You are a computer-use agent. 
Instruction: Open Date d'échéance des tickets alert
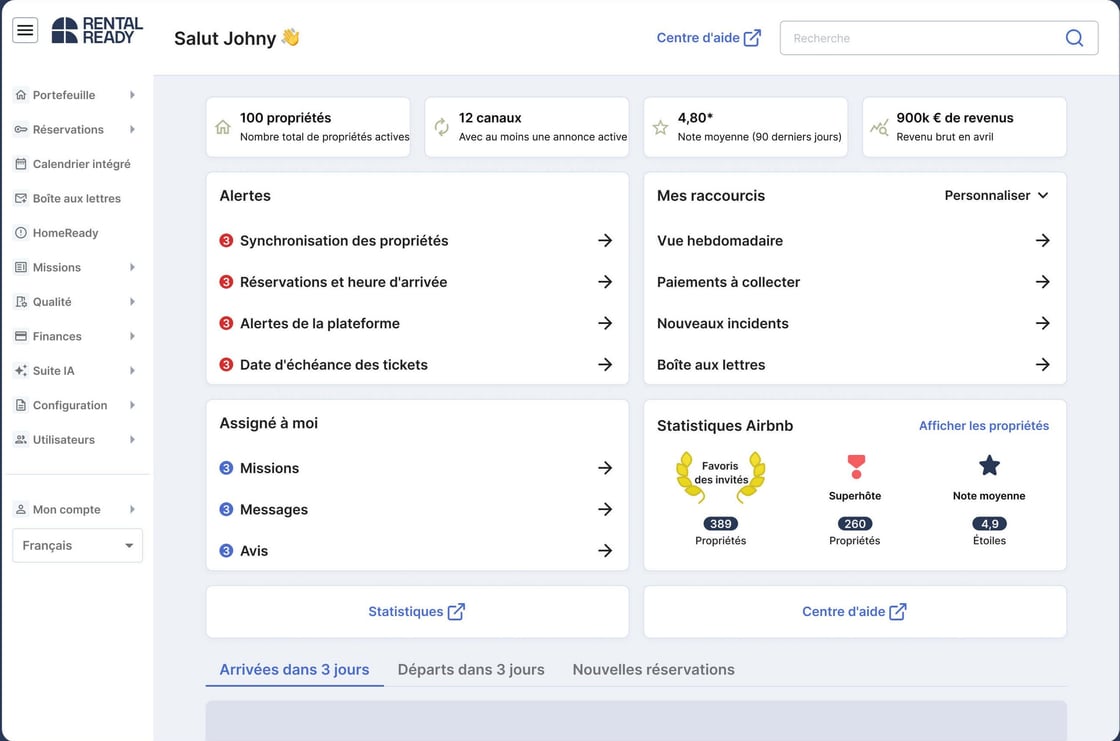tap(416, 364)
